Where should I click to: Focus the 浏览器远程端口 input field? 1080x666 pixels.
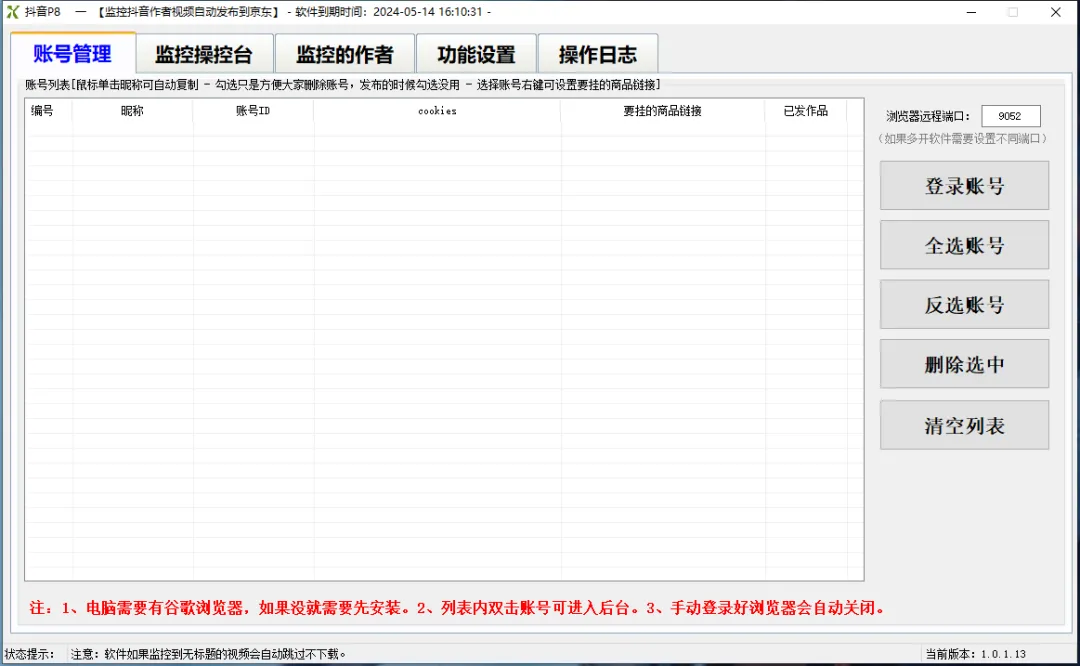(1010, 116)
